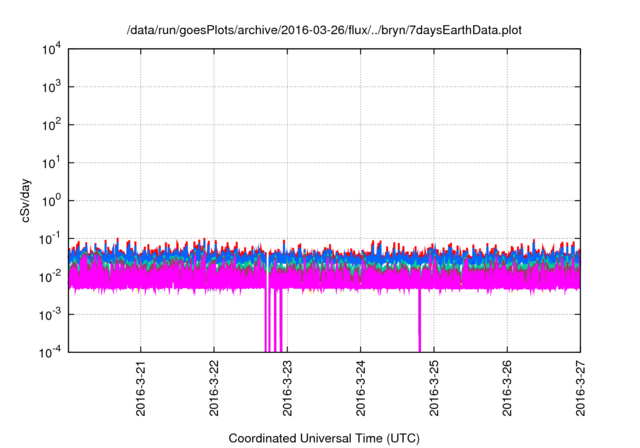Click the 2016-3-26 date label
Screen dimensions: 640x448
[x=507, y=388]
